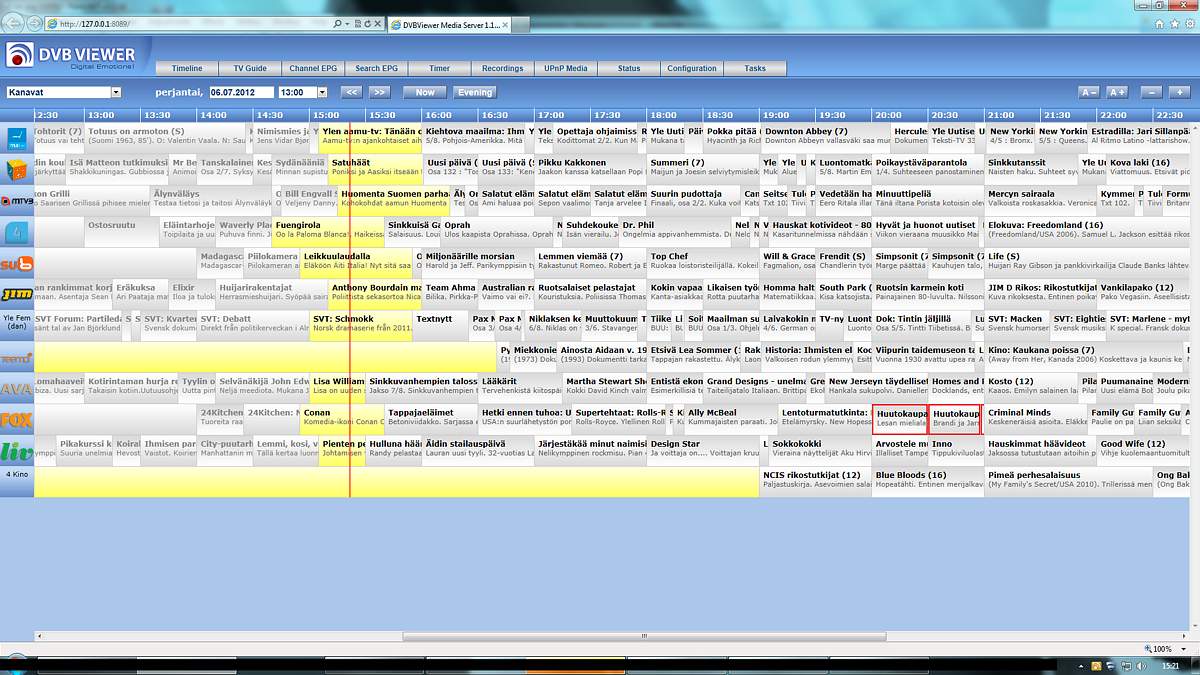1200x675 pixels.
Task: Select the Downton Abbey (7) programme
Action: (826, 136)
